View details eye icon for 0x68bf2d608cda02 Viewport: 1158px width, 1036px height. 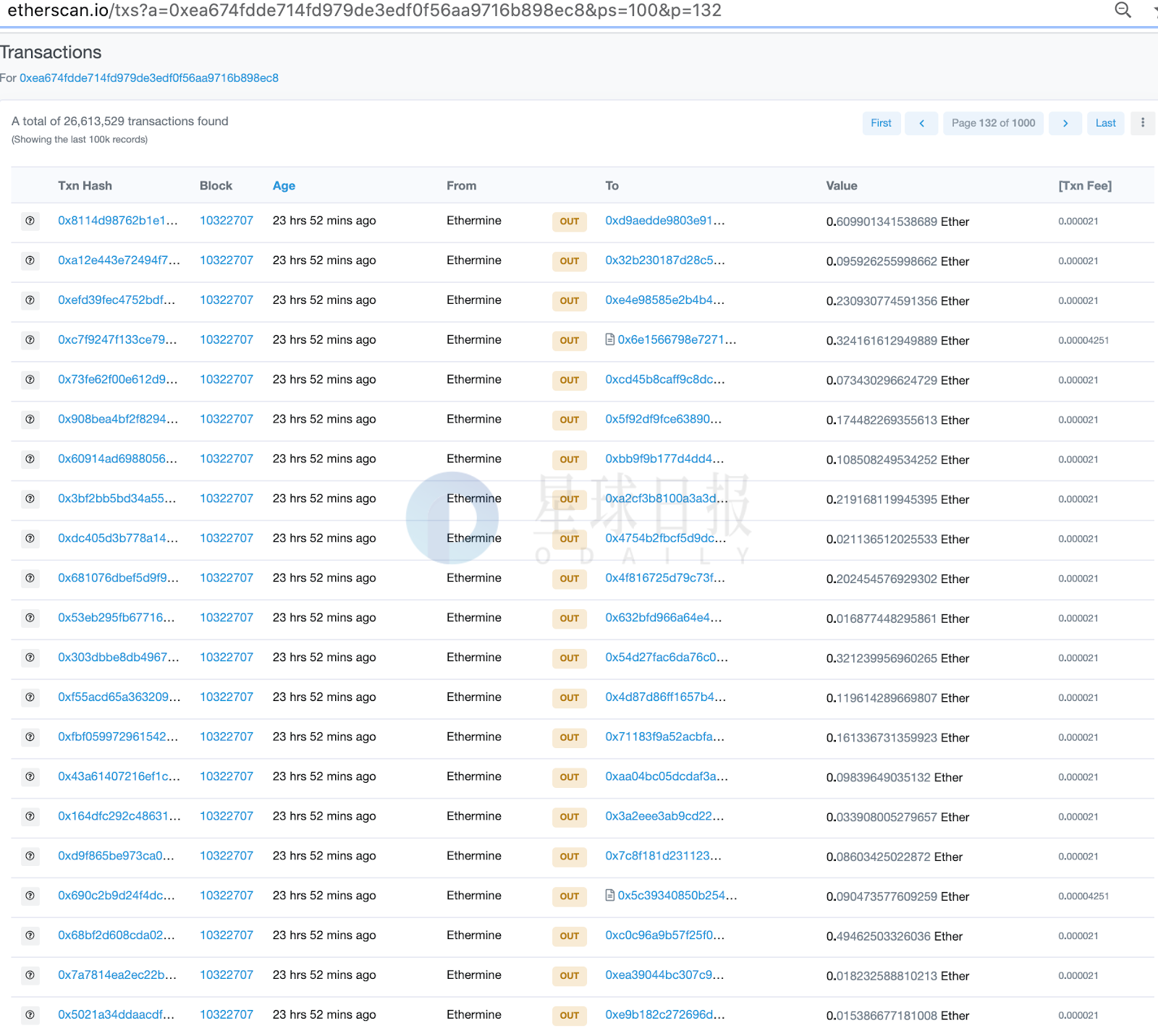click(x=30, y=936)
